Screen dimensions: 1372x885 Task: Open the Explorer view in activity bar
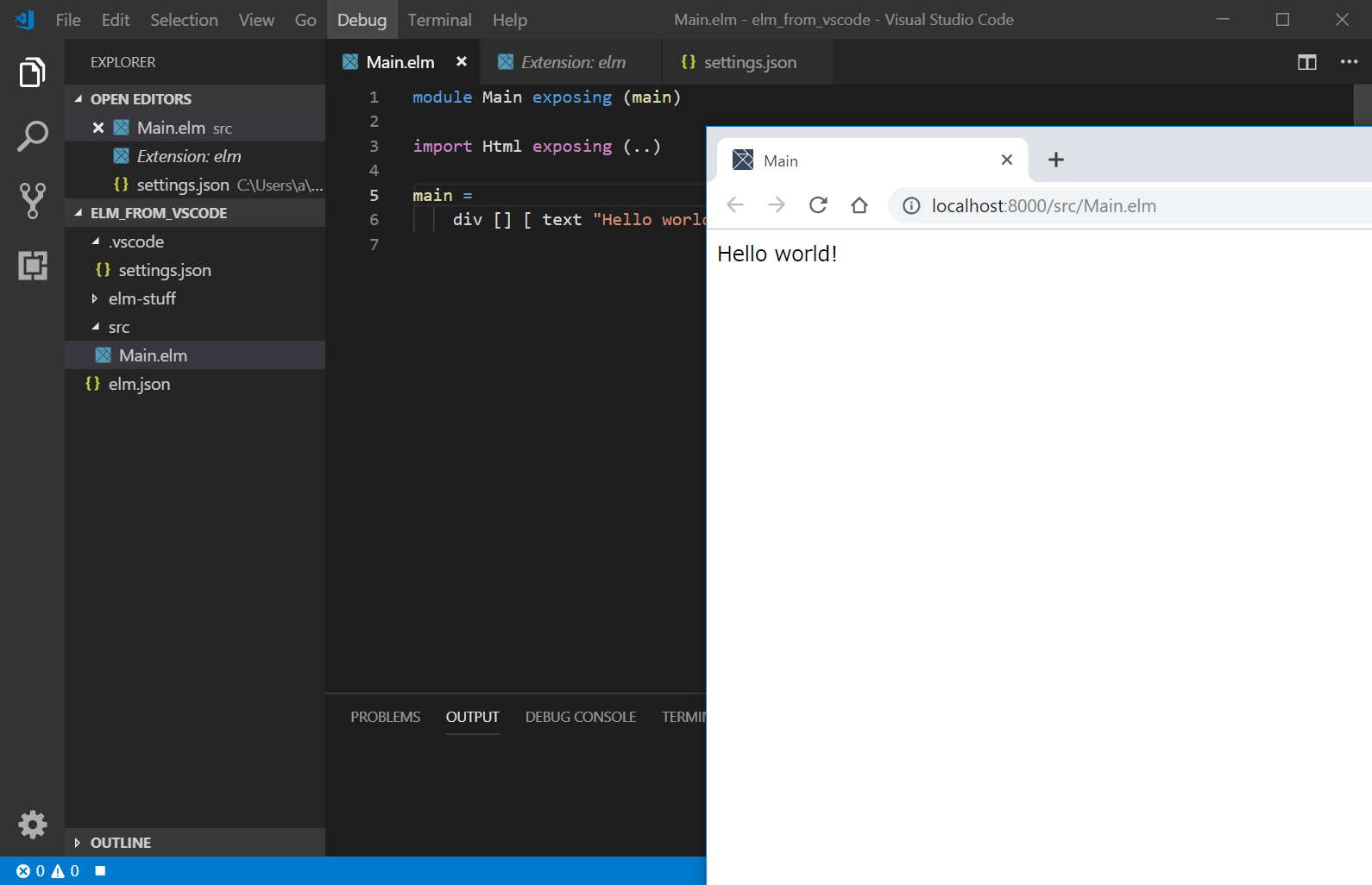tap(32, 72)
